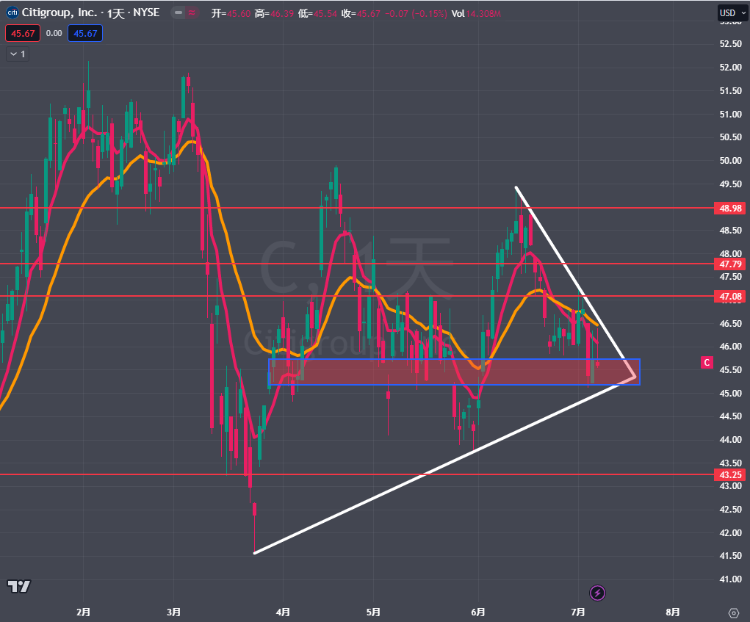This screenshot has width=750, height=622.
Task: Select the 47.08 price level label
Action: (729, 297)
